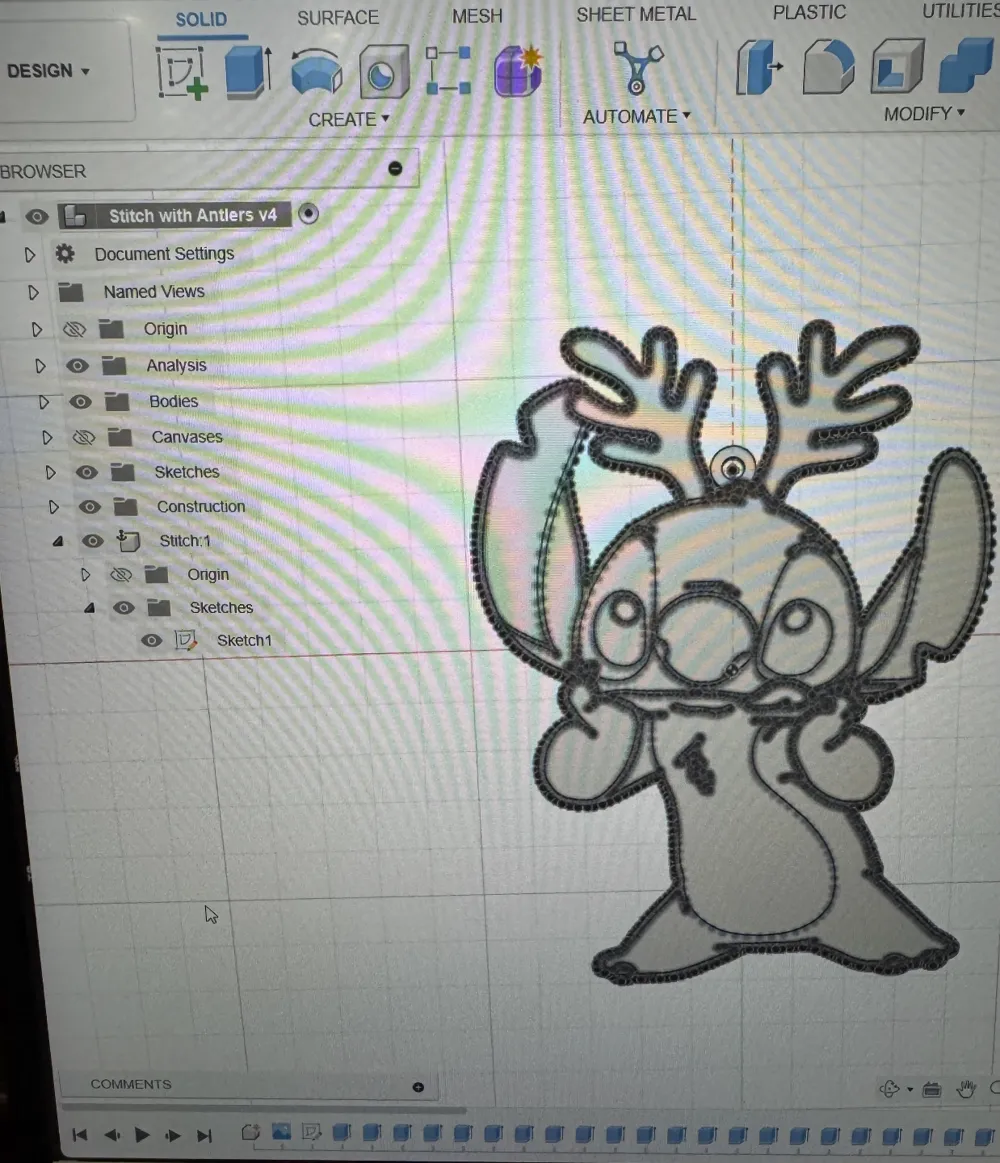Open the CREATE menu dropdown
1000x1163 pixels.
tap(348, 119)
